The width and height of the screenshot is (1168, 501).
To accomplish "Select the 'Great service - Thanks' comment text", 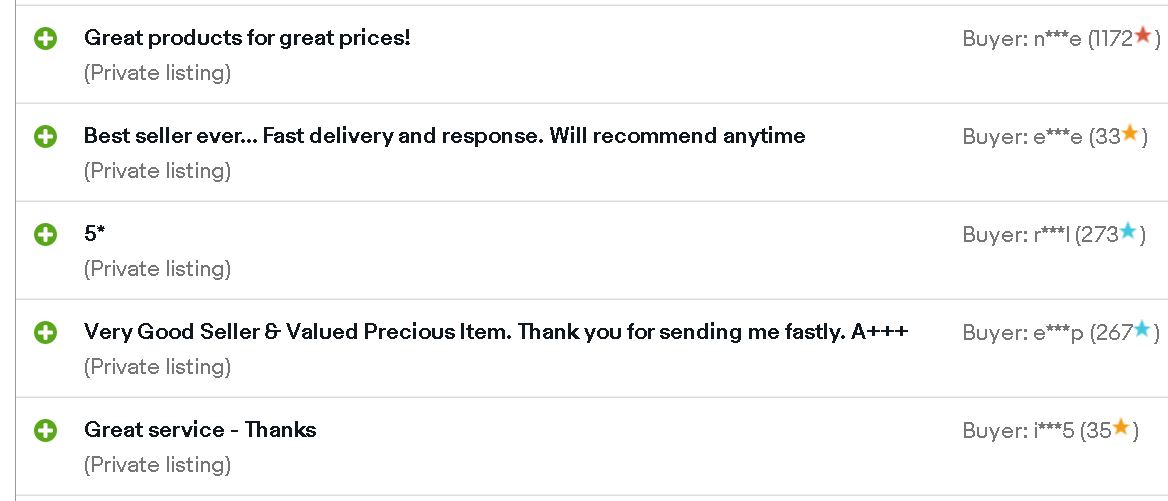I will (200, 430).
